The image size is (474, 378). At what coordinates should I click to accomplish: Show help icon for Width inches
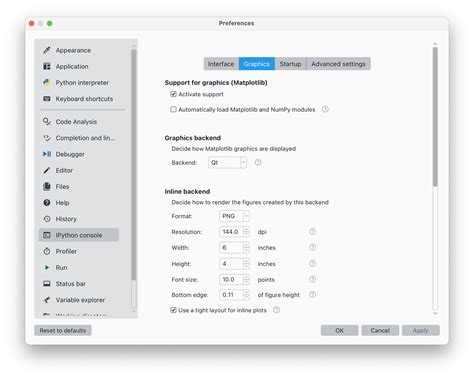click(x=312, y=247)
